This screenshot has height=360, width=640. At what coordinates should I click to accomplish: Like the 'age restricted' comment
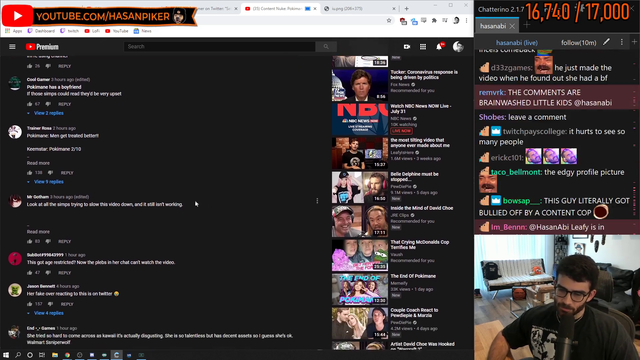[x=29, y=273]
